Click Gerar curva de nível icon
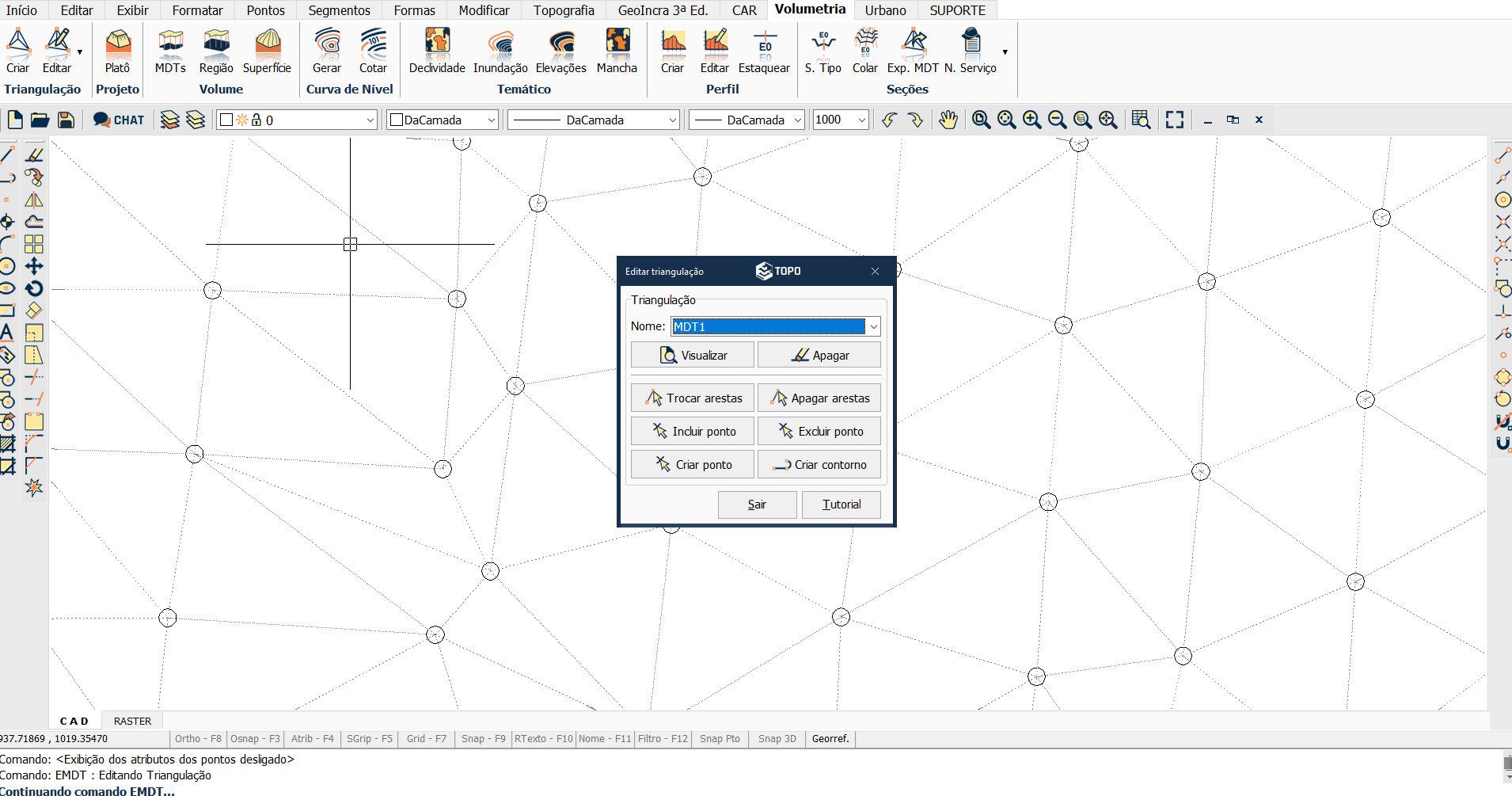 (x=327, y=51)
